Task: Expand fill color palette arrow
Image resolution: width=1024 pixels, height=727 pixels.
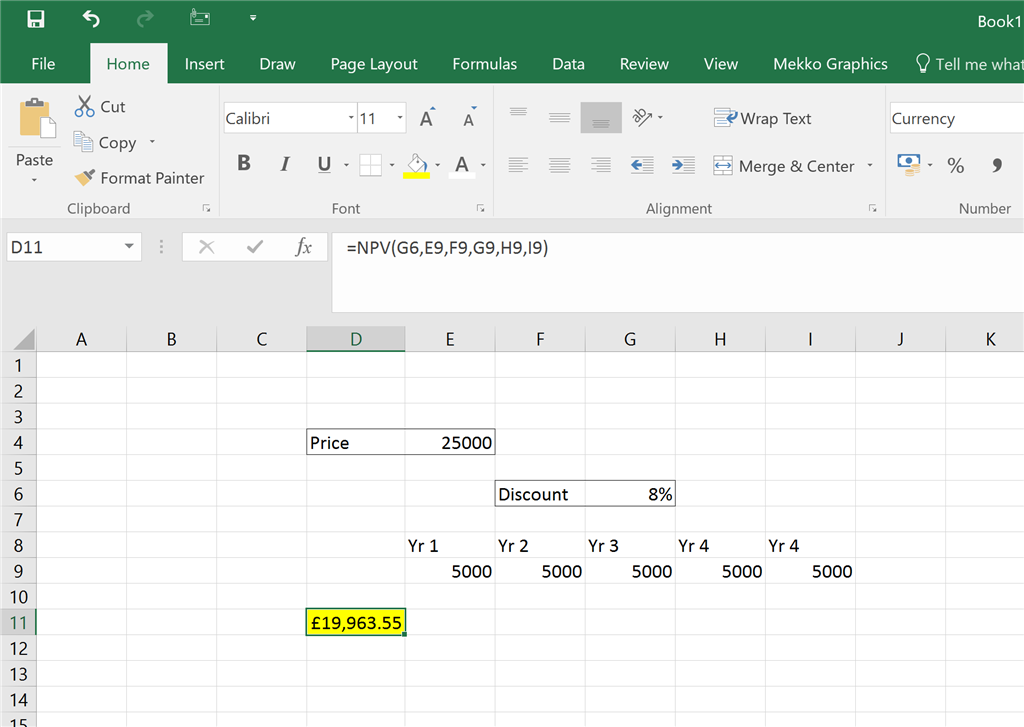Action: pyautogui.click(x=438, y=165)
